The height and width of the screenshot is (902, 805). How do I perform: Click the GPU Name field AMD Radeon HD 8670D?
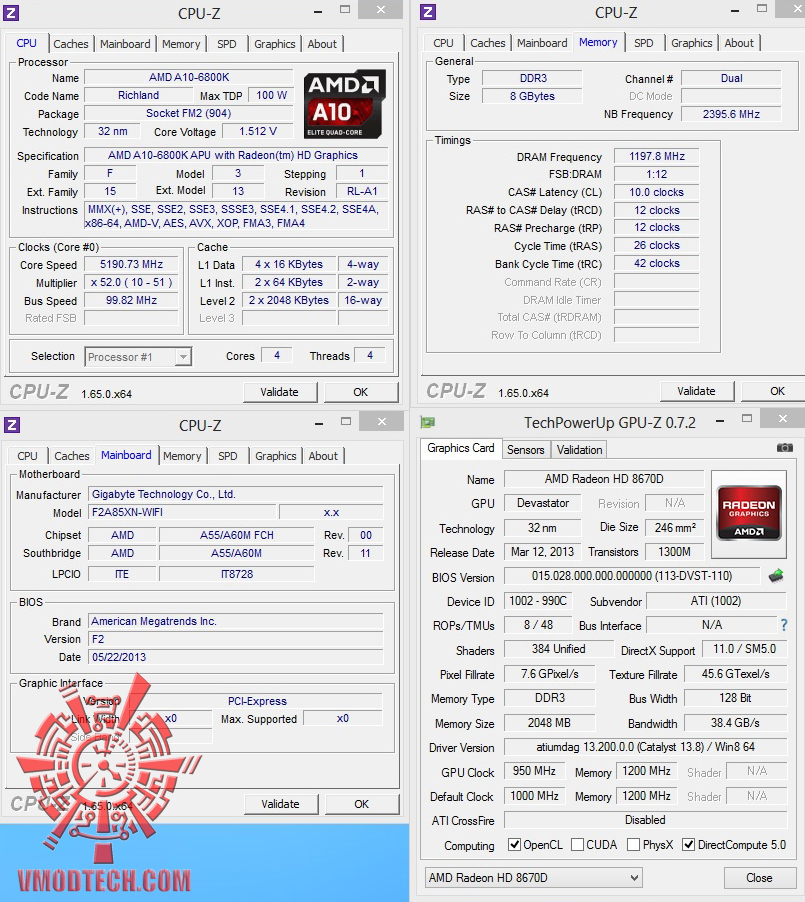tap(604, 479)
